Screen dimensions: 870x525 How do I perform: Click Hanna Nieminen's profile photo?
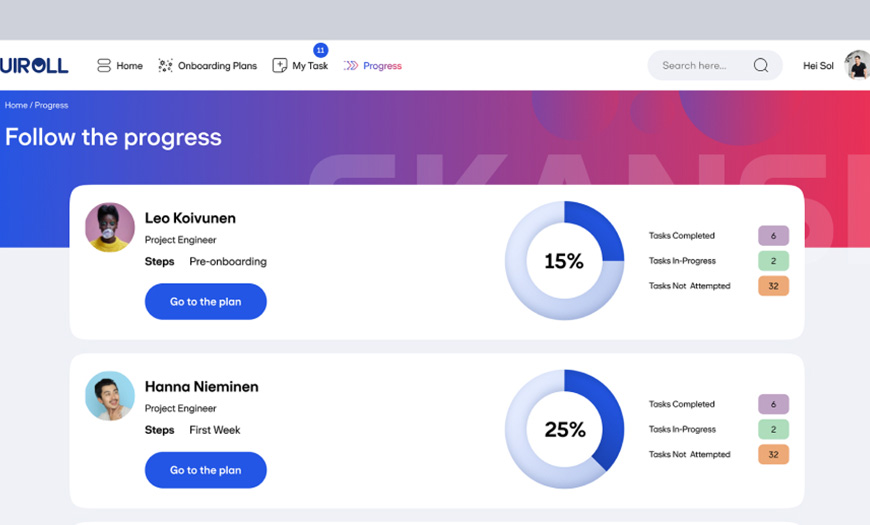pos(110,396)
